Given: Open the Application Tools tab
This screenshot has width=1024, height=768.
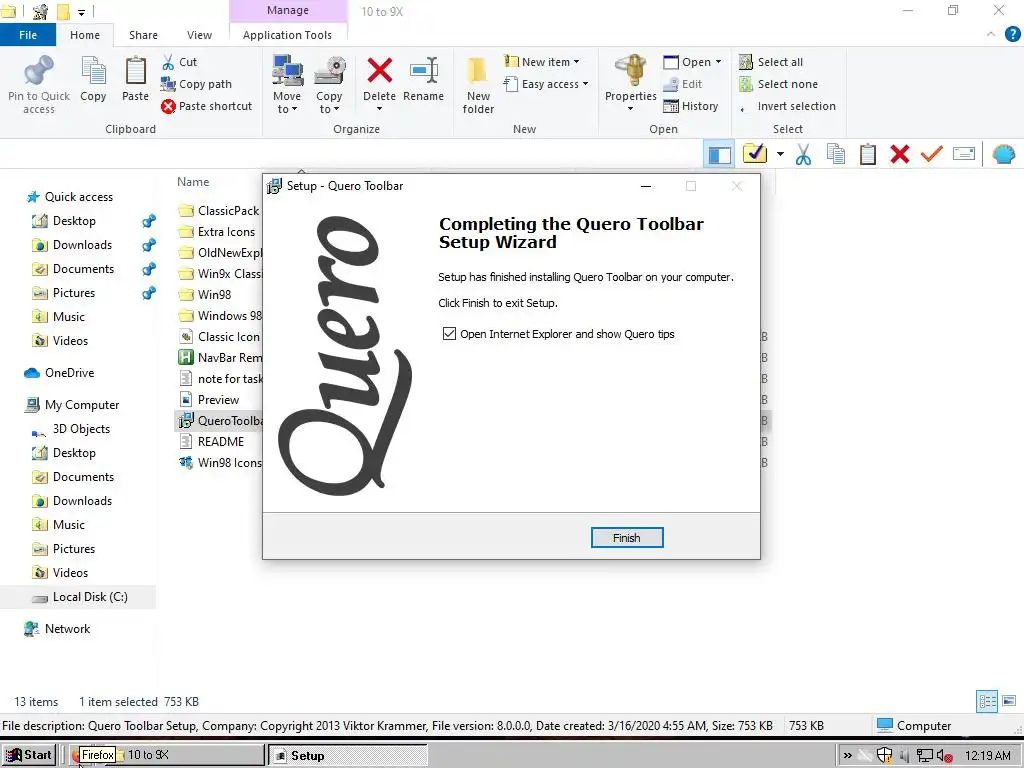Looking at the screenshot, I should click(287, 35).
